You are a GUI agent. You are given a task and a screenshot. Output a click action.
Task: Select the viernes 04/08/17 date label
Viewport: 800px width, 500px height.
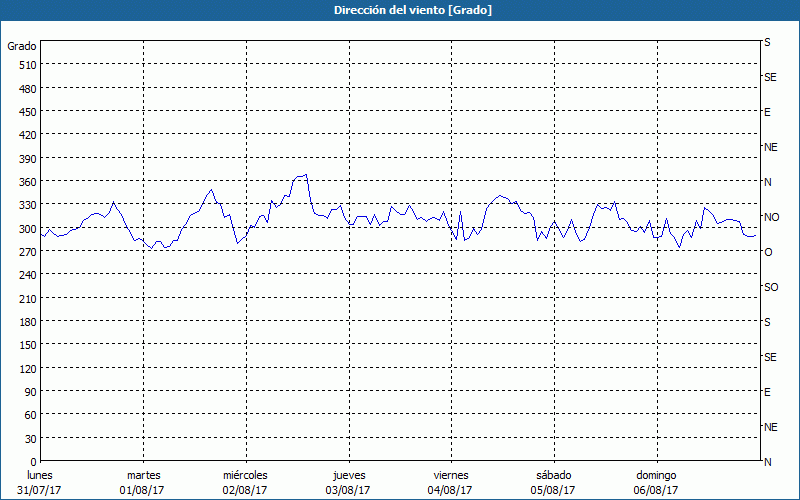[x=450, y=482]
